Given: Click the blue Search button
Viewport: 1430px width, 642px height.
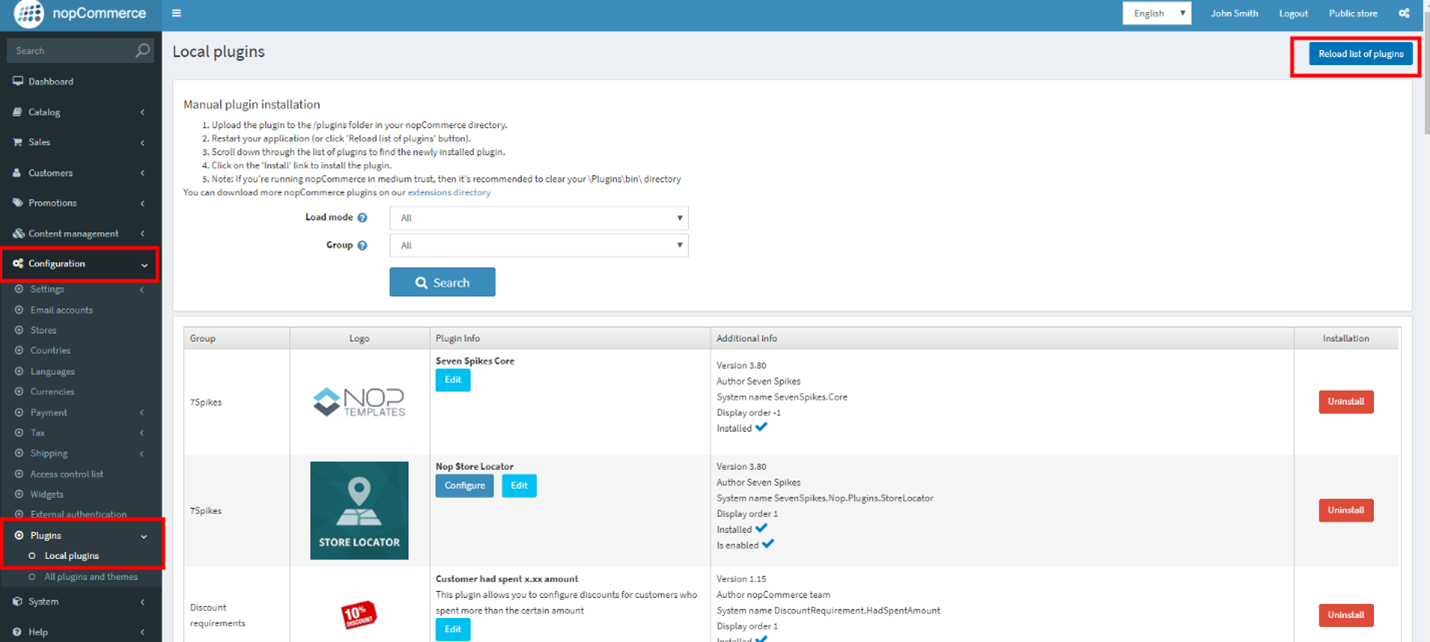Looking at the screenshot, I should pos(442,283).
